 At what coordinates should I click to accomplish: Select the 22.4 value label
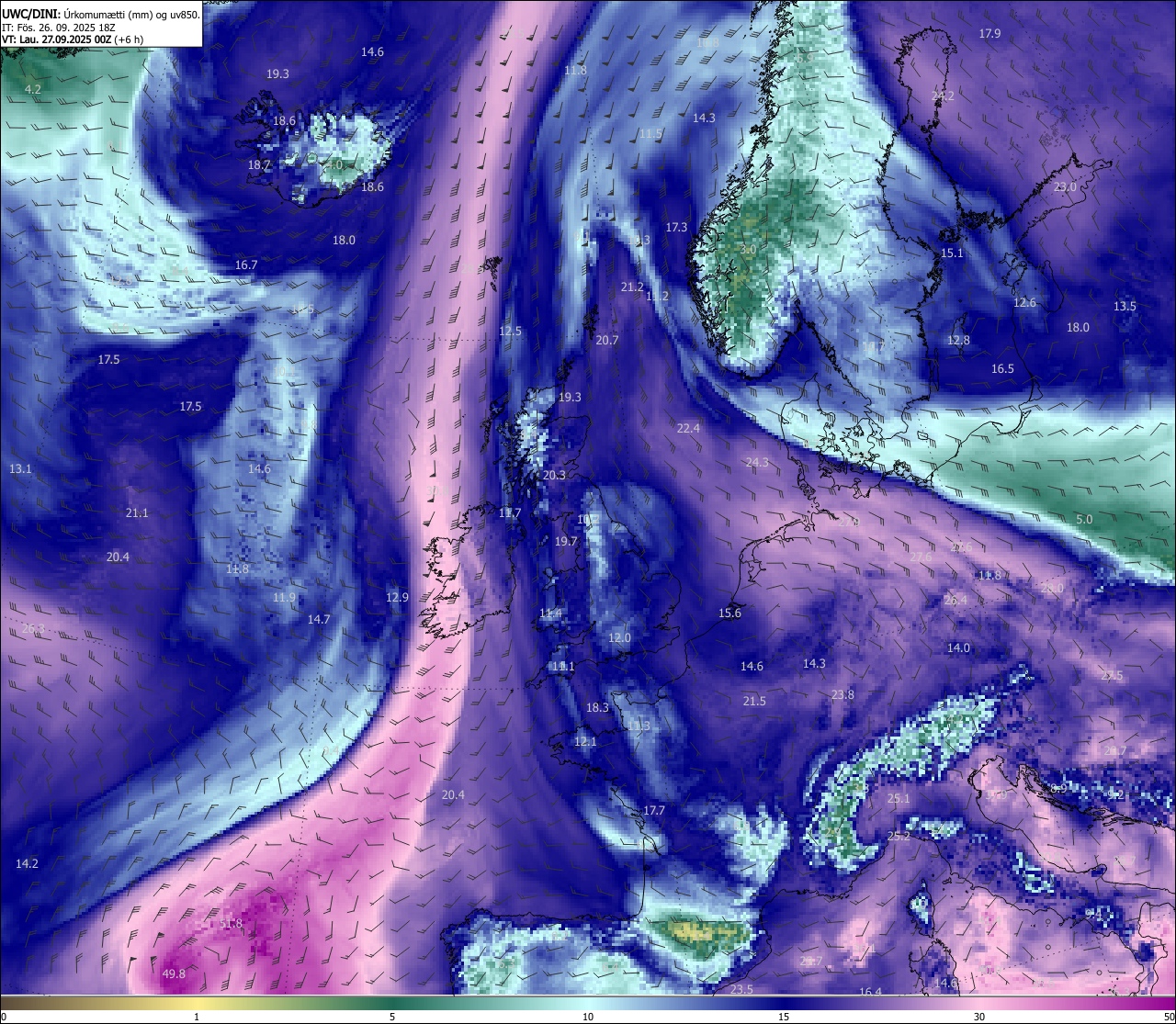(x=688, y=428)
